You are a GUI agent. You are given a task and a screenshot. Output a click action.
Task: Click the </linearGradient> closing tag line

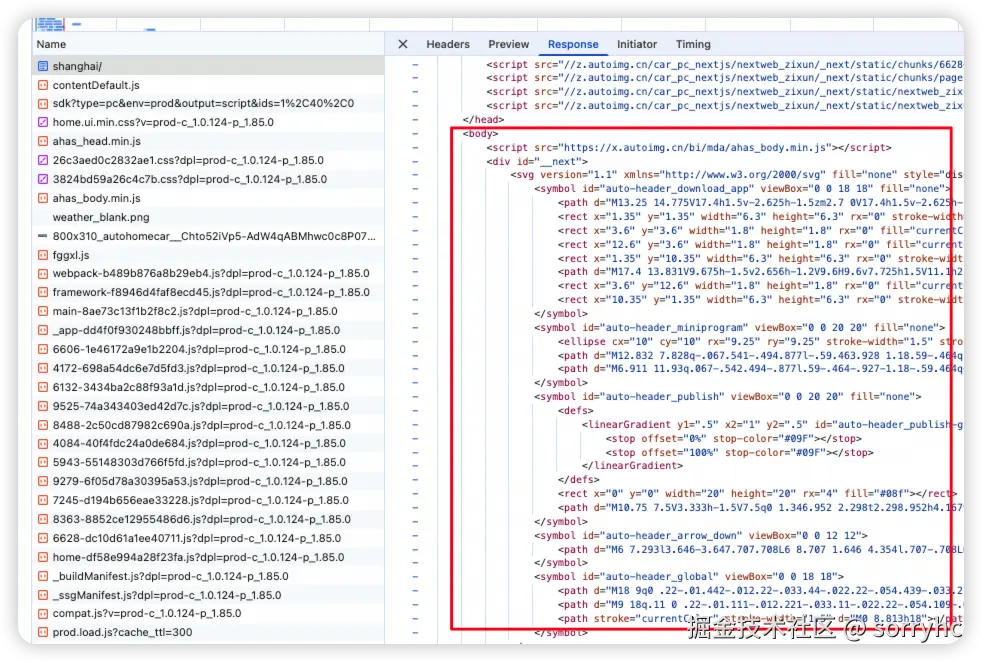pyautogui.click(x=633, y=466)
